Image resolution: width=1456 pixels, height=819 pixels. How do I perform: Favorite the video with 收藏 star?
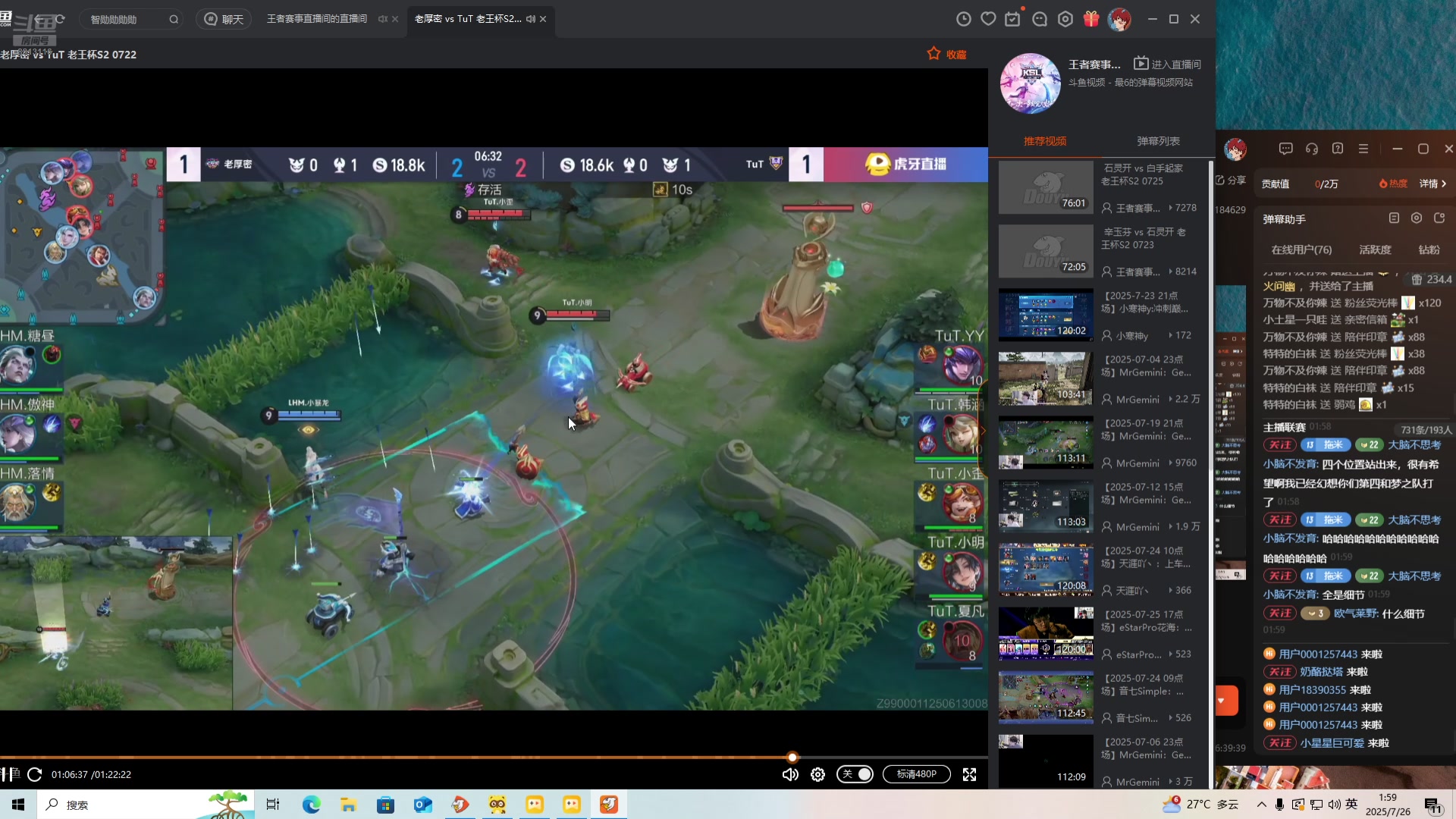click(x=946, y=54)
